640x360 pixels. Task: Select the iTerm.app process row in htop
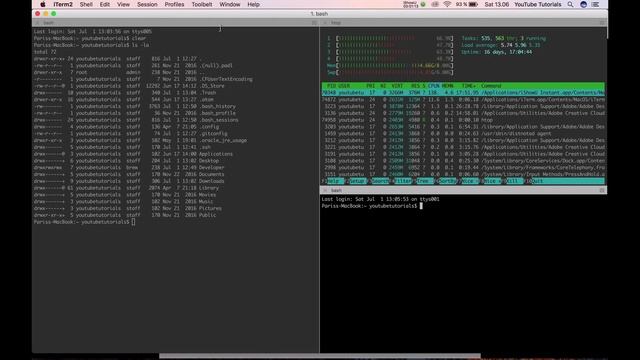click(x=463, y=100)
